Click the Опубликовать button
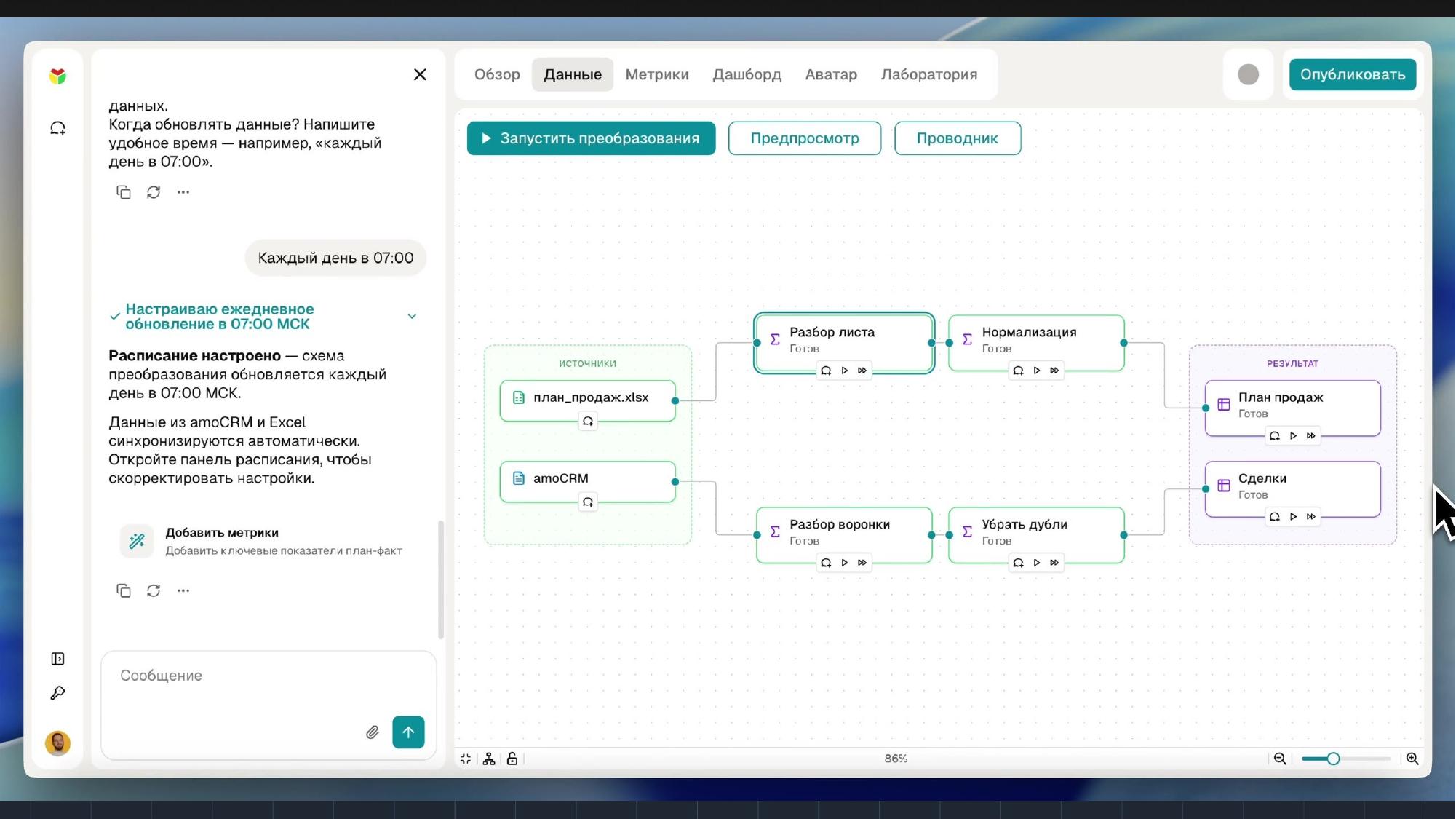The image size is (1456, 819). [1353, 74]
